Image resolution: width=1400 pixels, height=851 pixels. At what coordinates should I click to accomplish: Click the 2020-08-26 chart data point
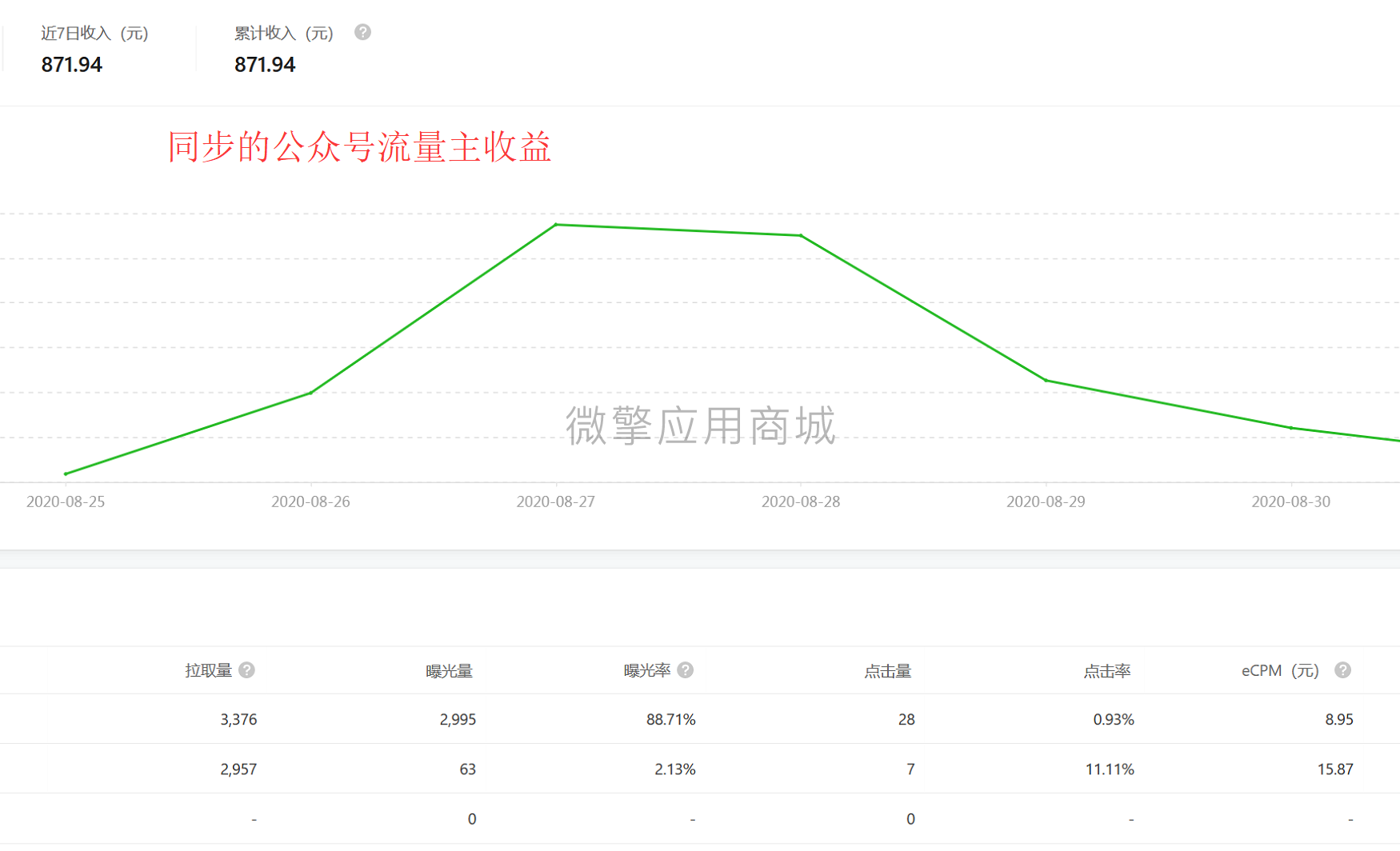(310, 393)
